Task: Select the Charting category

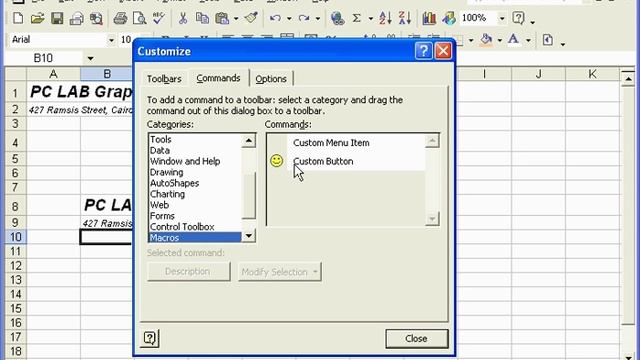Action: click(195, 194)
